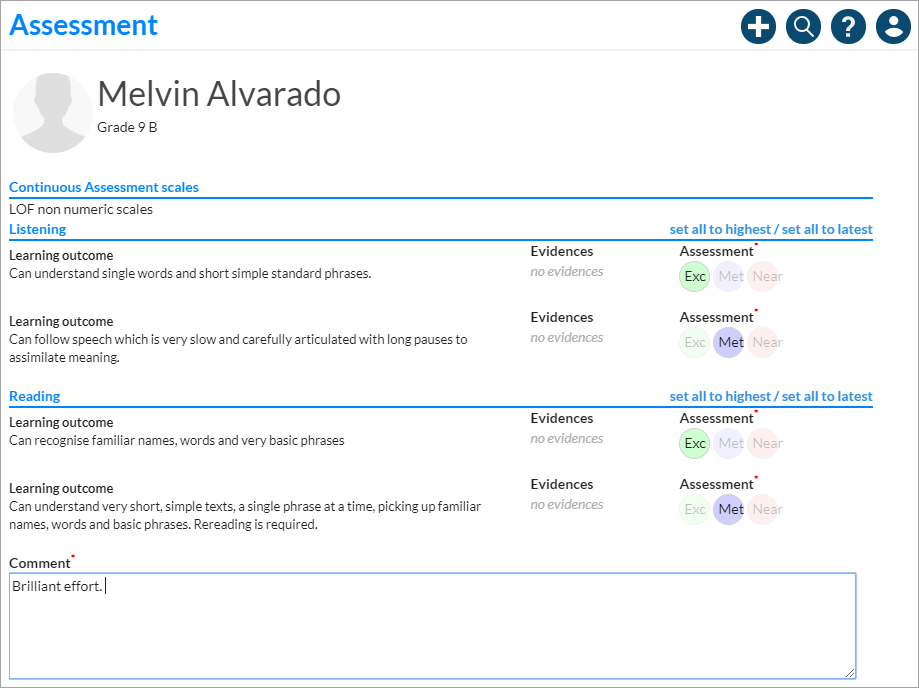Click inside the Comment text area
This screenshot has height=688, width=919.
click(433, 626)
